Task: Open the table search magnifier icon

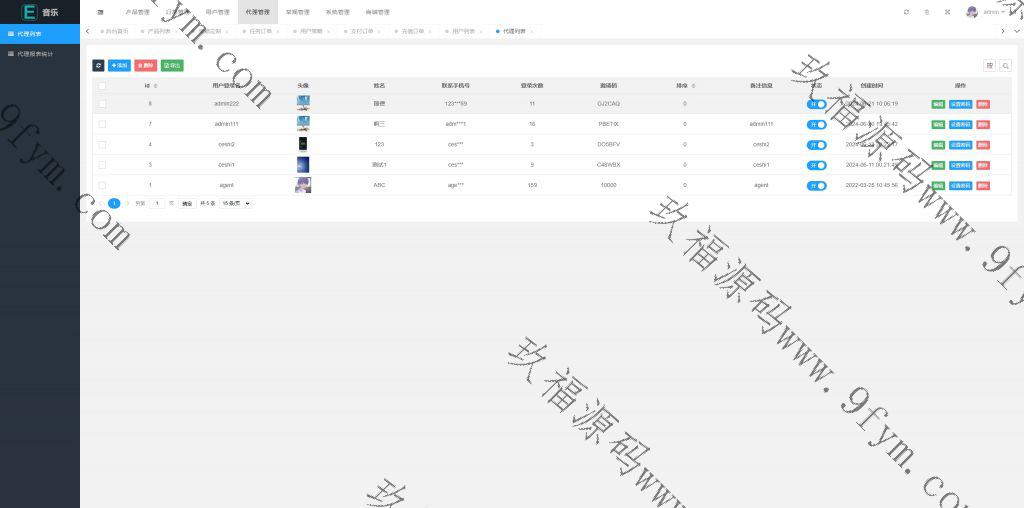Action: click(x=1005, y=65)
